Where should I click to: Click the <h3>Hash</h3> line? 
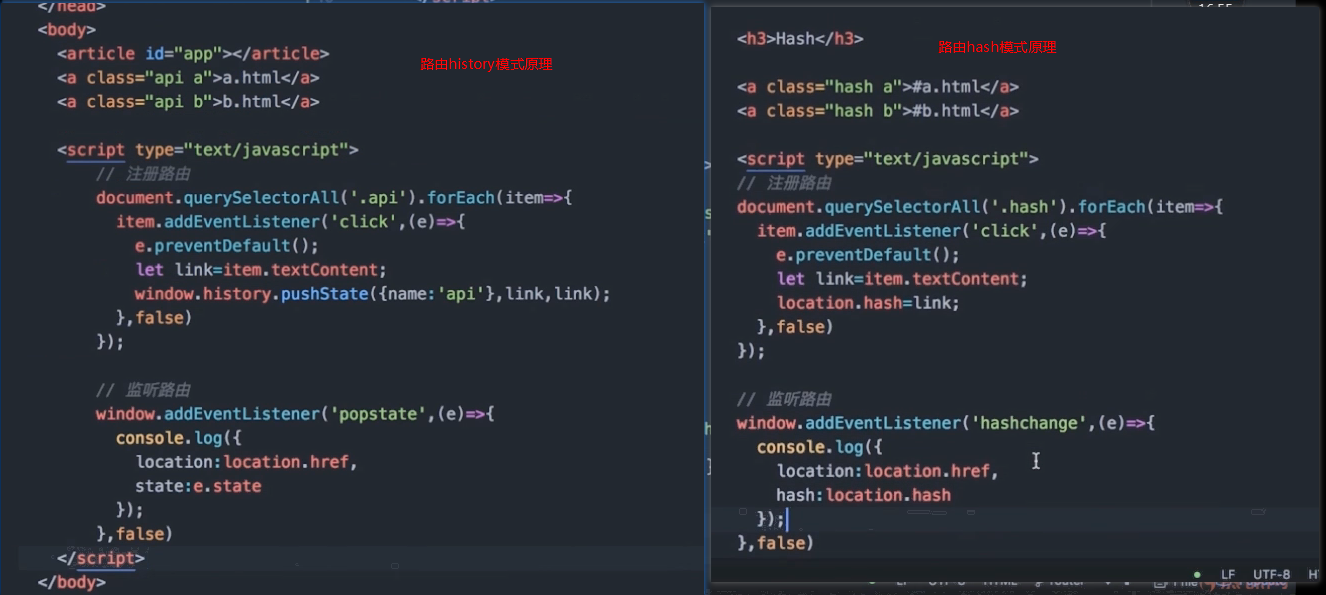[x=800, y=39]
